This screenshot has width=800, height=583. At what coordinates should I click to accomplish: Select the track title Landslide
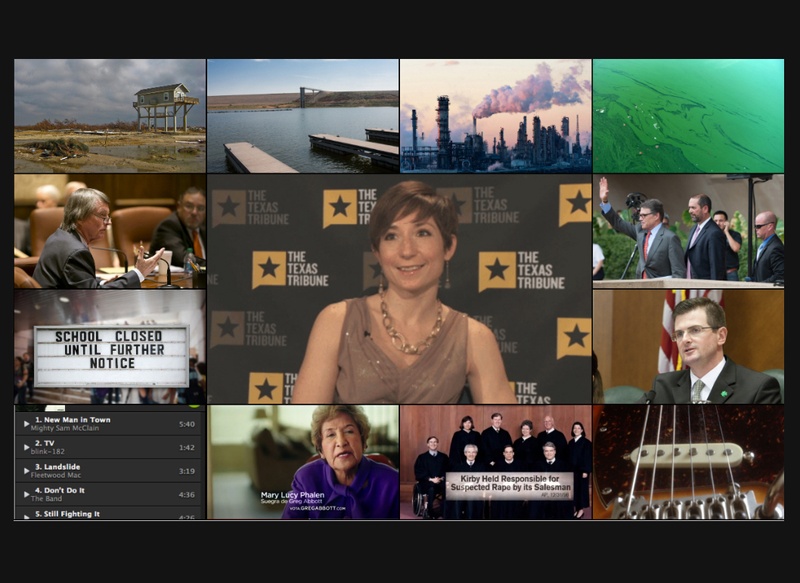pyautogui.click(x=62, y=467)
